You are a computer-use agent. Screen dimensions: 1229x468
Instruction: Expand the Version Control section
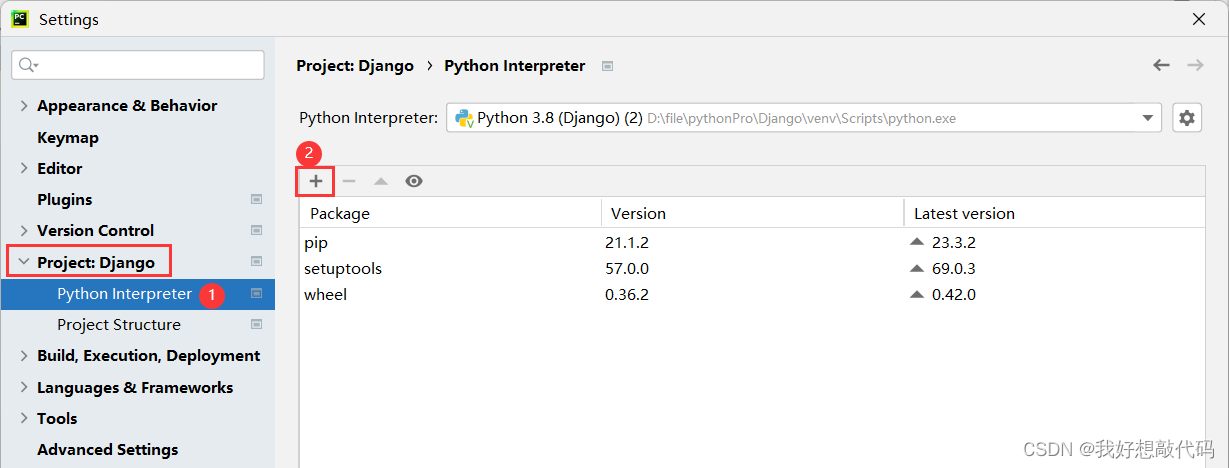[x=24, y=230]
